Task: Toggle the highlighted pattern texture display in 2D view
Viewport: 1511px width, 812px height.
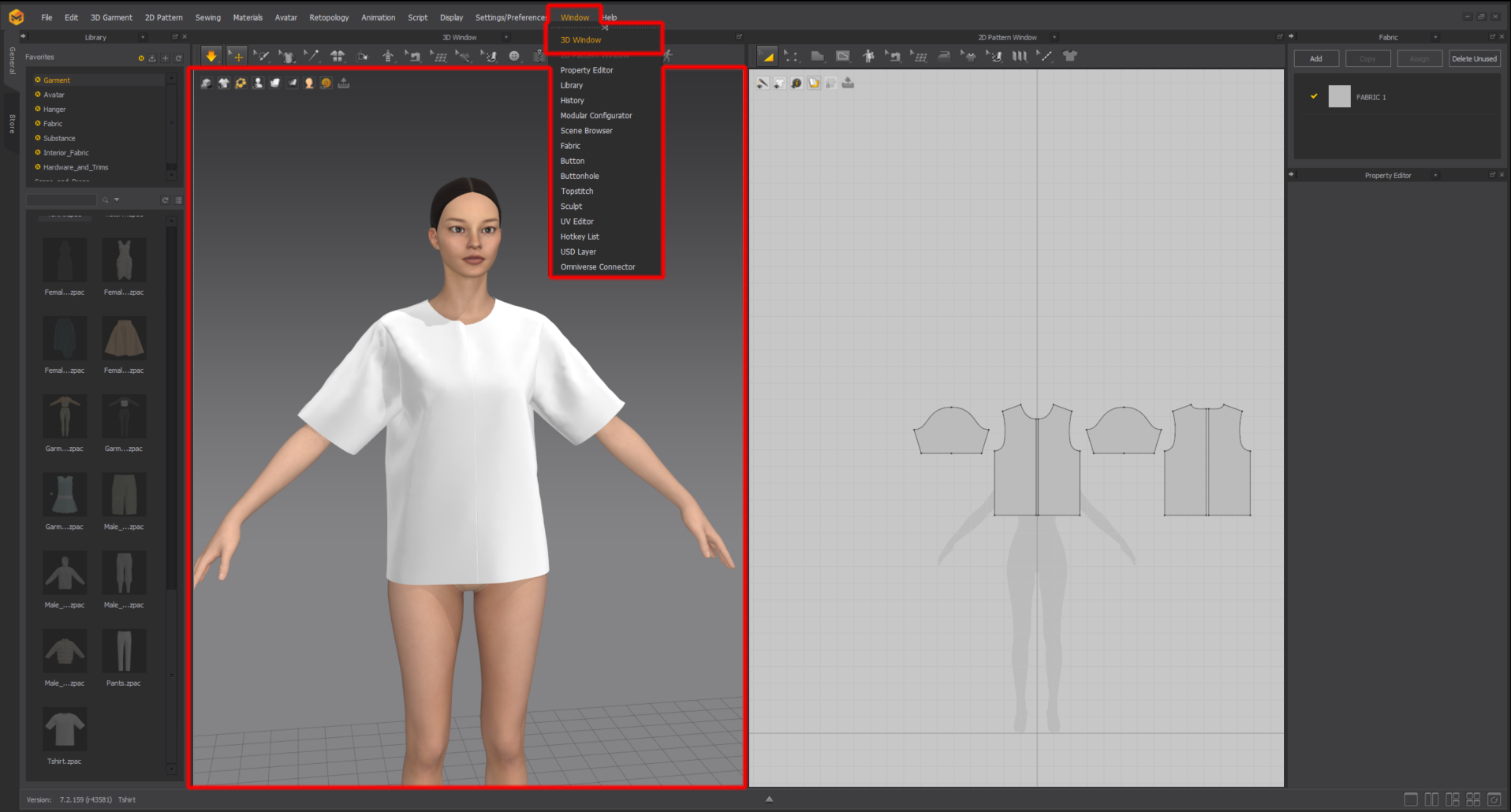Action: [813, 83]
